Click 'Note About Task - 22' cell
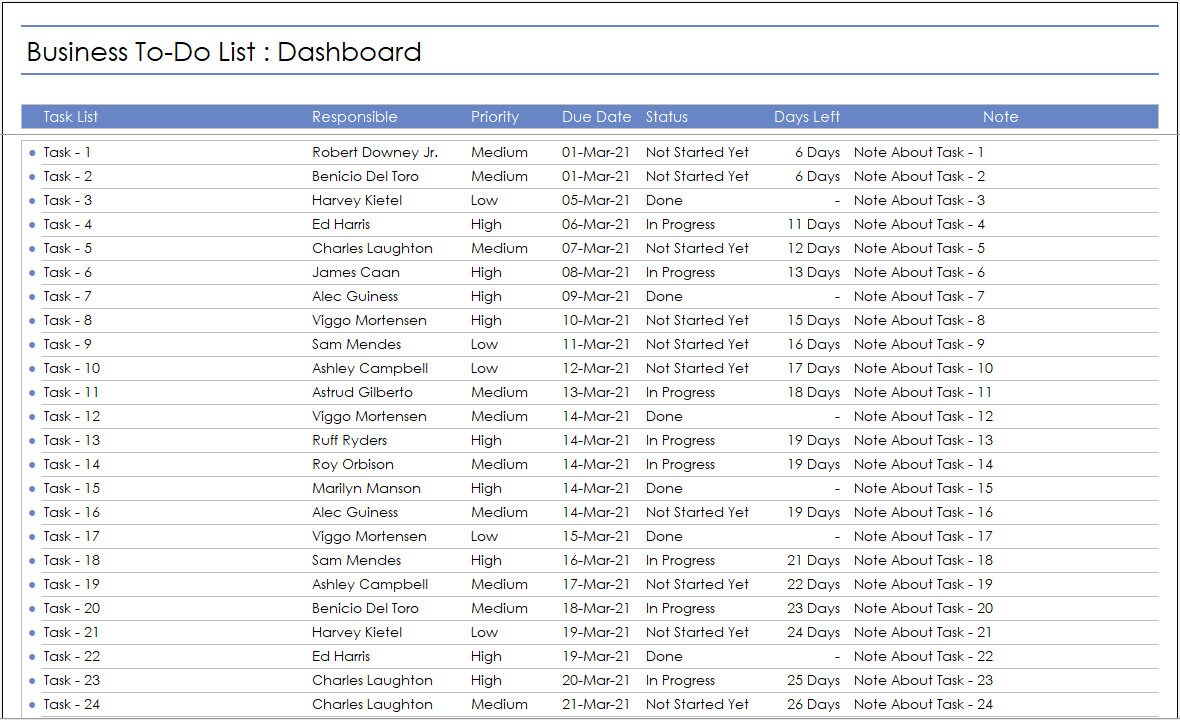The height and width of the screenshot is (720, 1180). (x=923, y=657)
